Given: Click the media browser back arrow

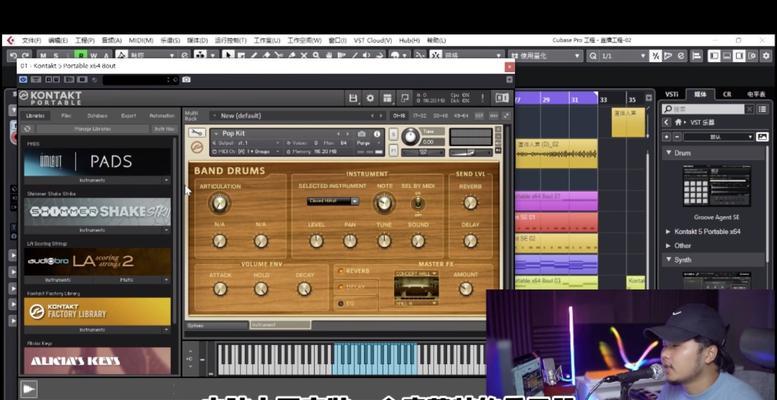Looking at the screenshot, I should [666, 122].
